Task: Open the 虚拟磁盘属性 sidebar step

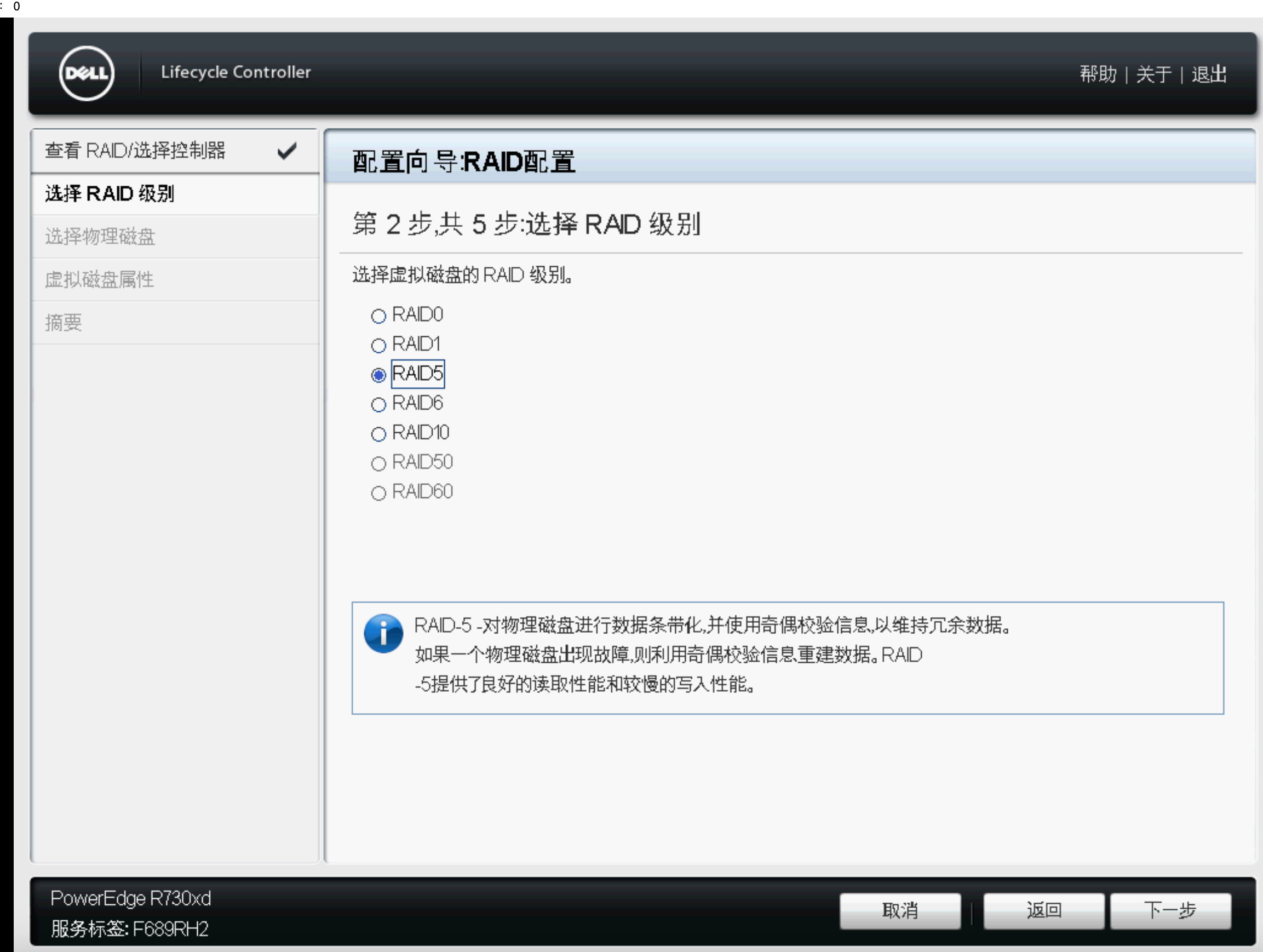Action: pos(100,280)
